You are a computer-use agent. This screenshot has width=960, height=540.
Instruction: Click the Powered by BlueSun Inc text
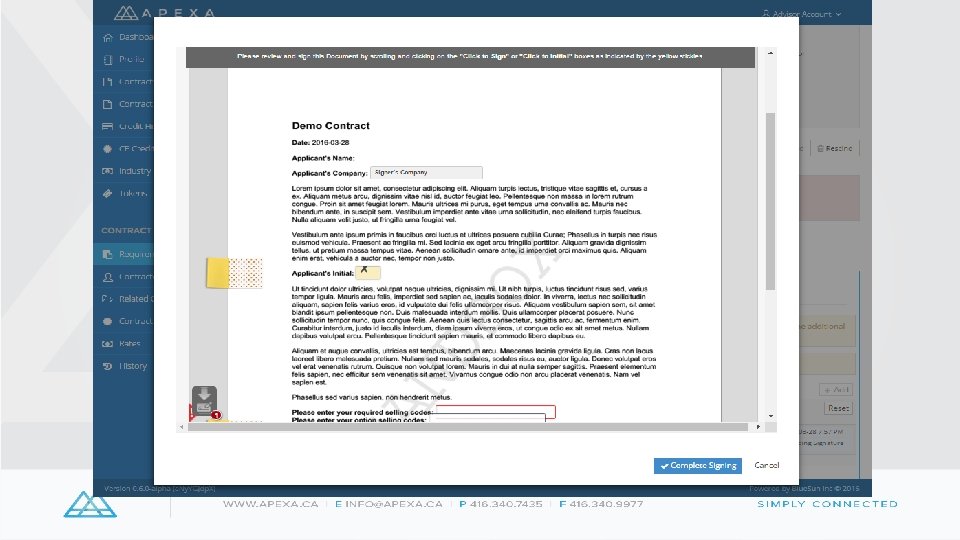click(804, 489)
